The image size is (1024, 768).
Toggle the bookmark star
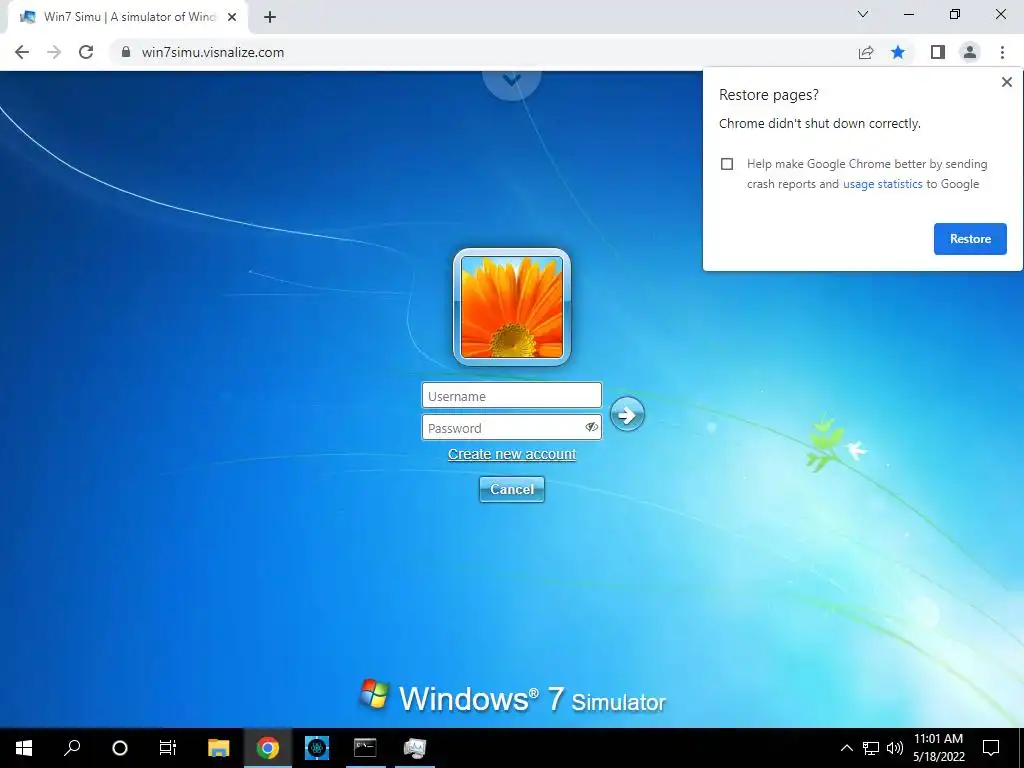coord(898,52)
